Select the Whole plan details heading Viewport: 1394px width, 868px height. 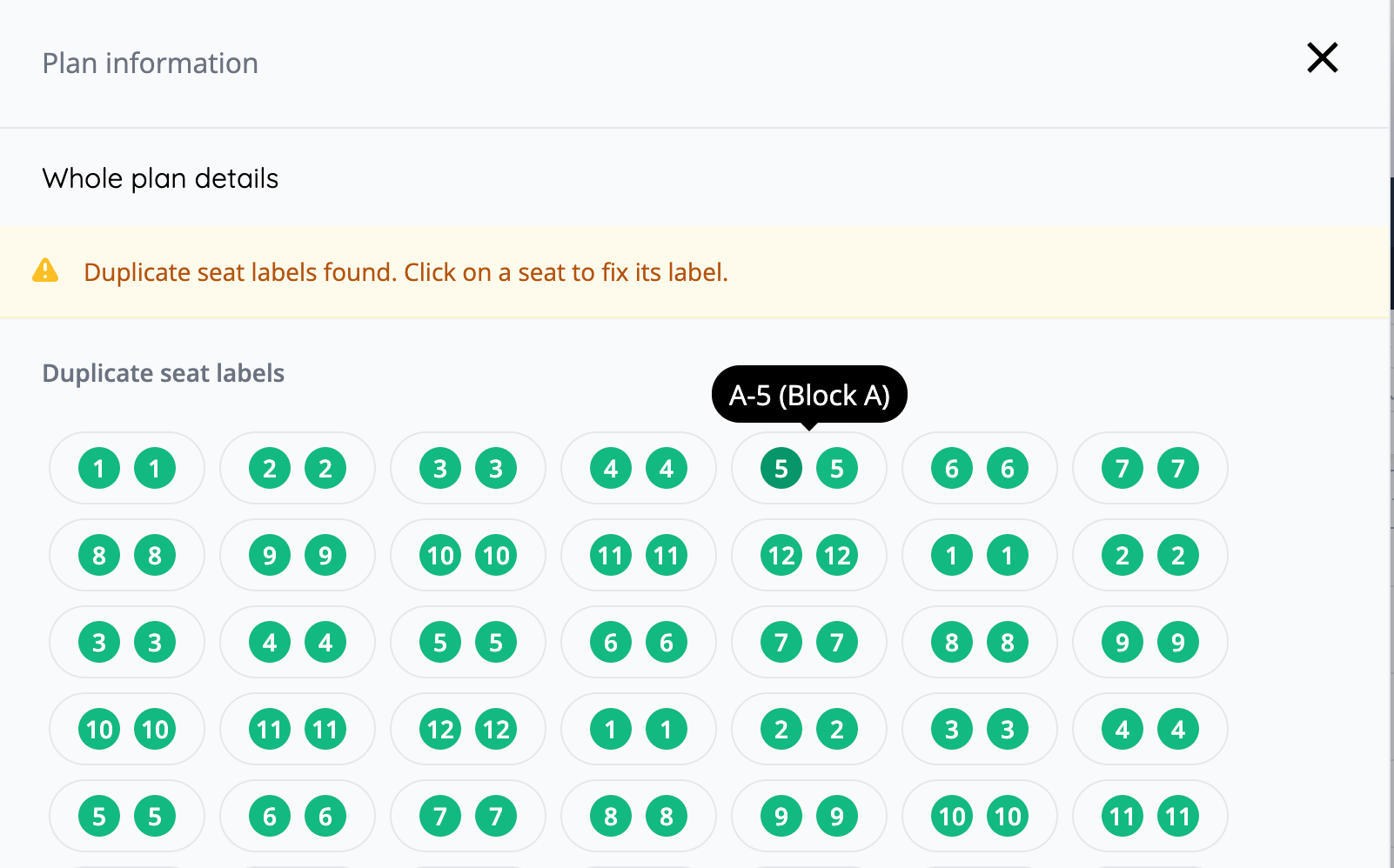point(160,178)
